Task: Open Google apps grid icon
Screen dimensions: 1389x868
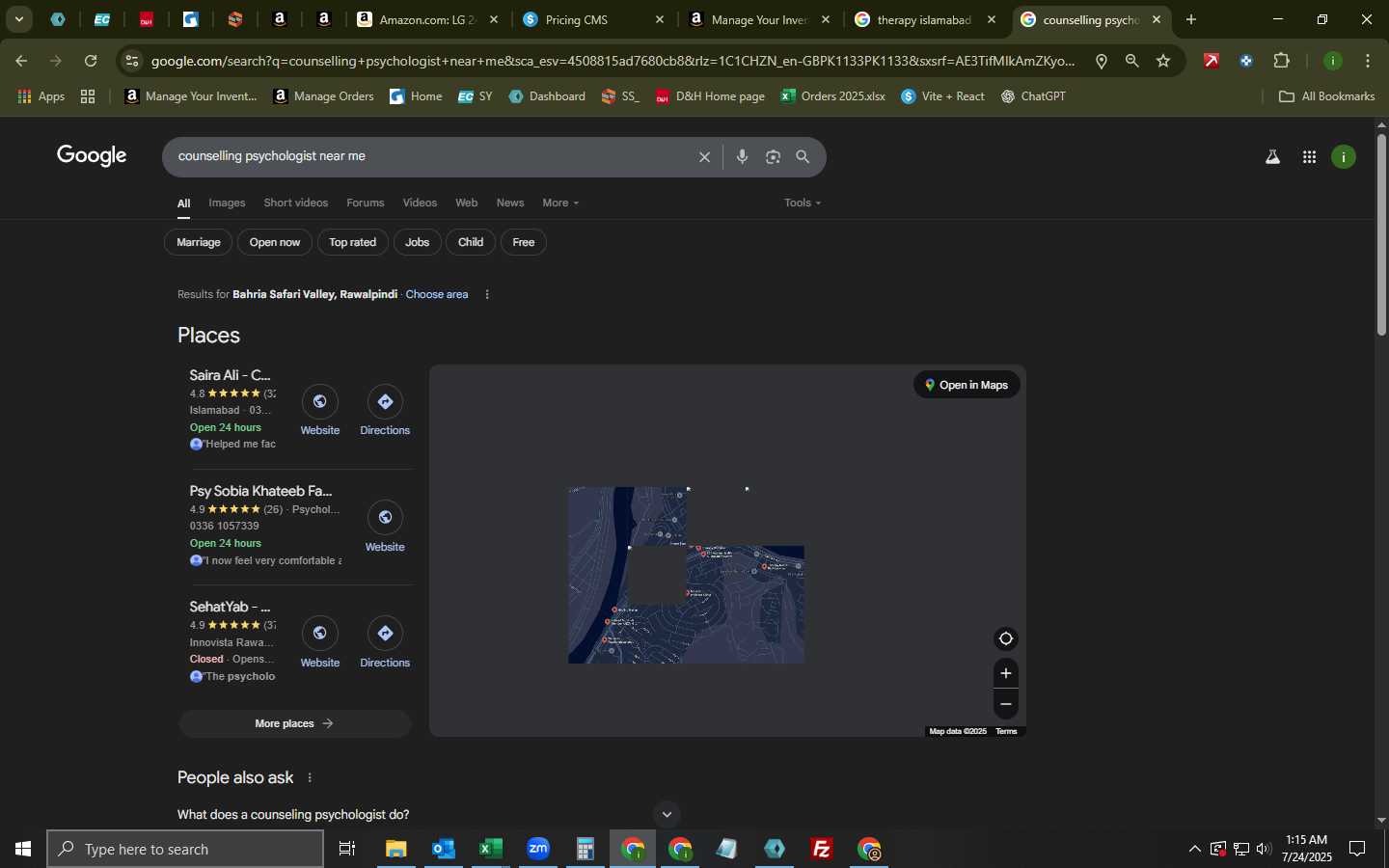Action: click(1309, 157)
